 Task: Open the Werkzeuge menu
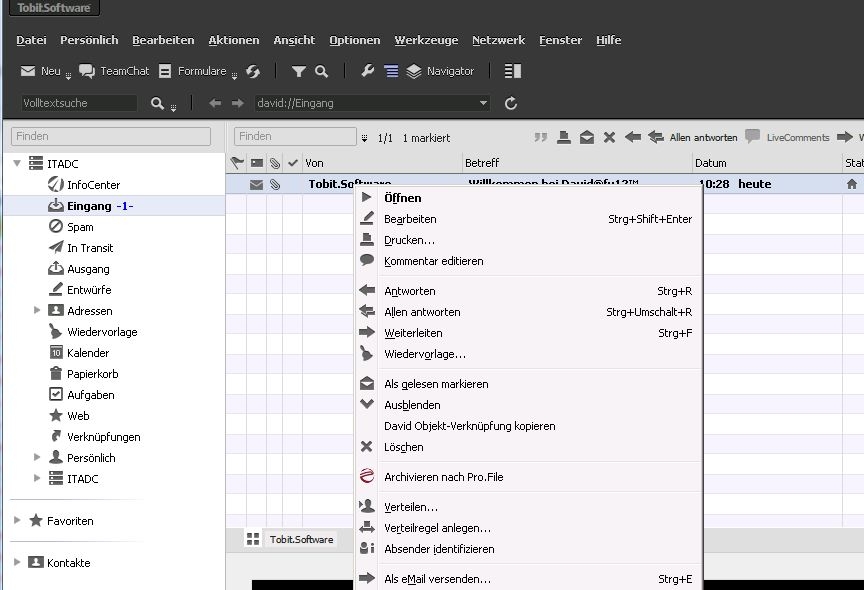[426, 40]
